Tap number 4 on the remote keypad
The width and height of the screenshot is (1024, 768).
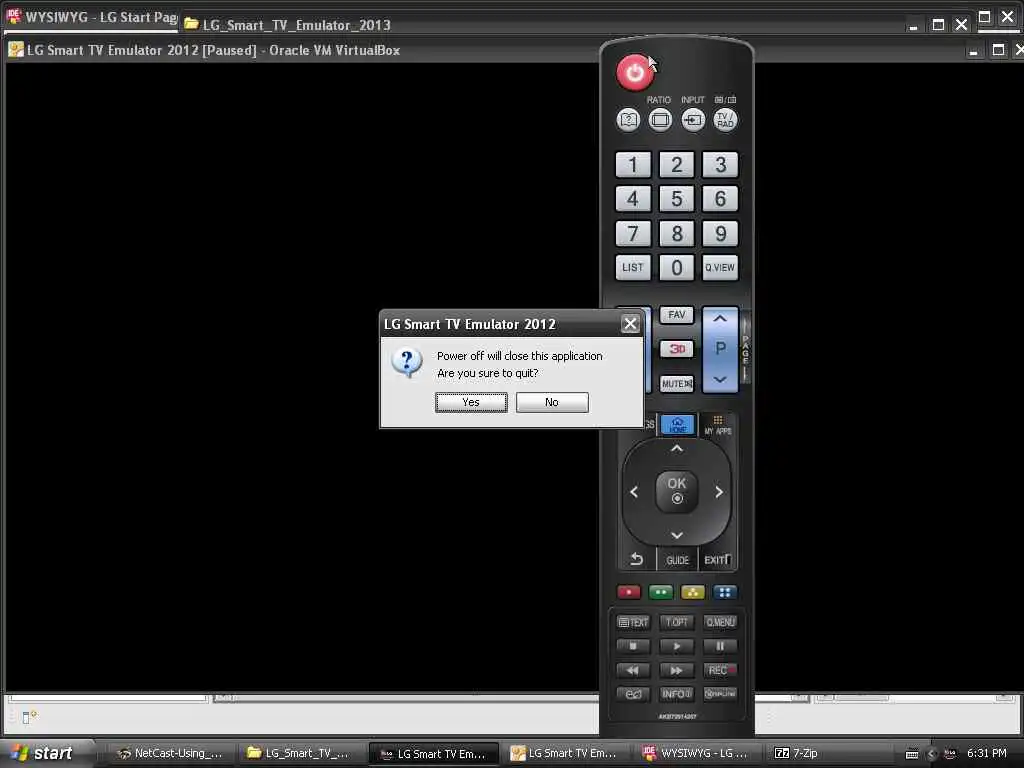pyautogui.click(x=633, y=199)
